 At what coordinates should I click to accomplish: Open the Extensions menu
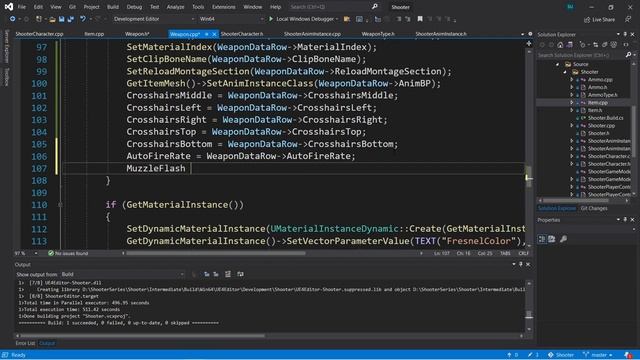(x=224, y=7)
